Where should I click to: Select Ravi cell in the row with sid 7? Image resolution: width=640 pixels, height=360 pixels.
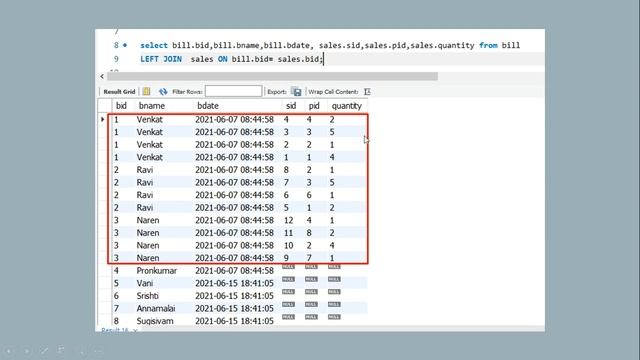pos(145,183)
